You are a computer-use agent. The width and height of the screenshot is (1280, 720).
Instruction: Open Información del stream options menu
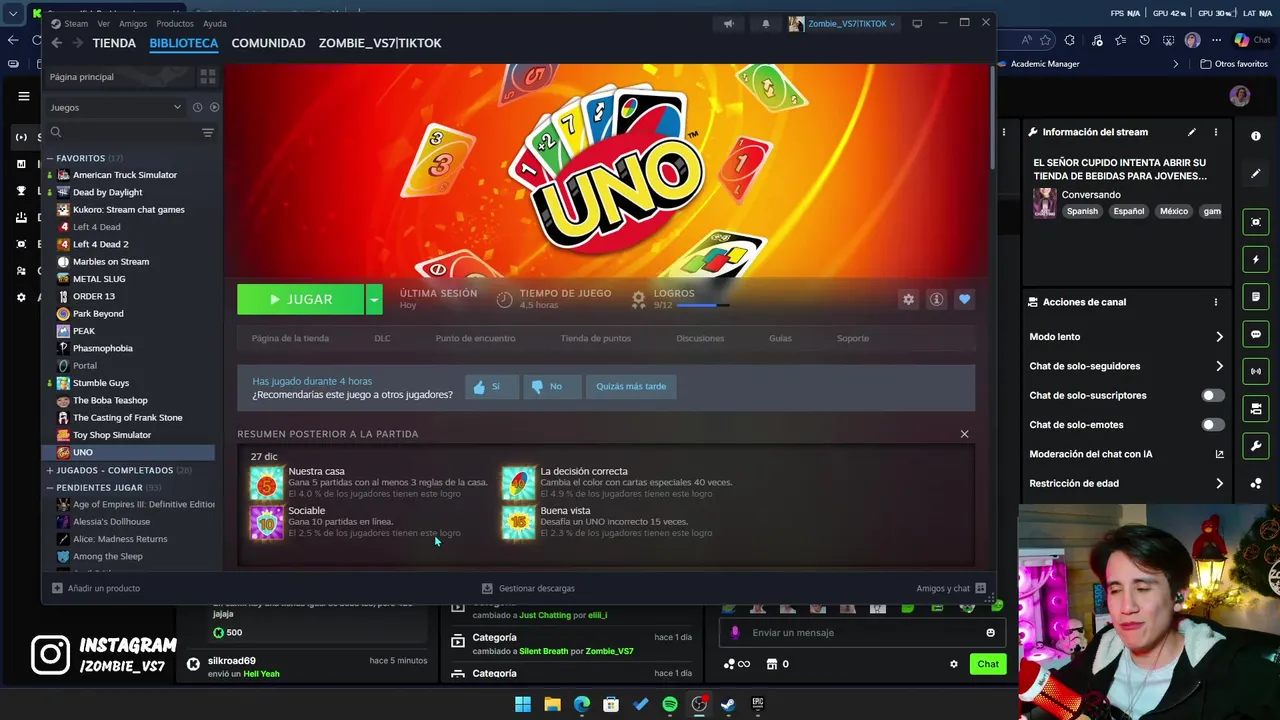pos(1216,132)
